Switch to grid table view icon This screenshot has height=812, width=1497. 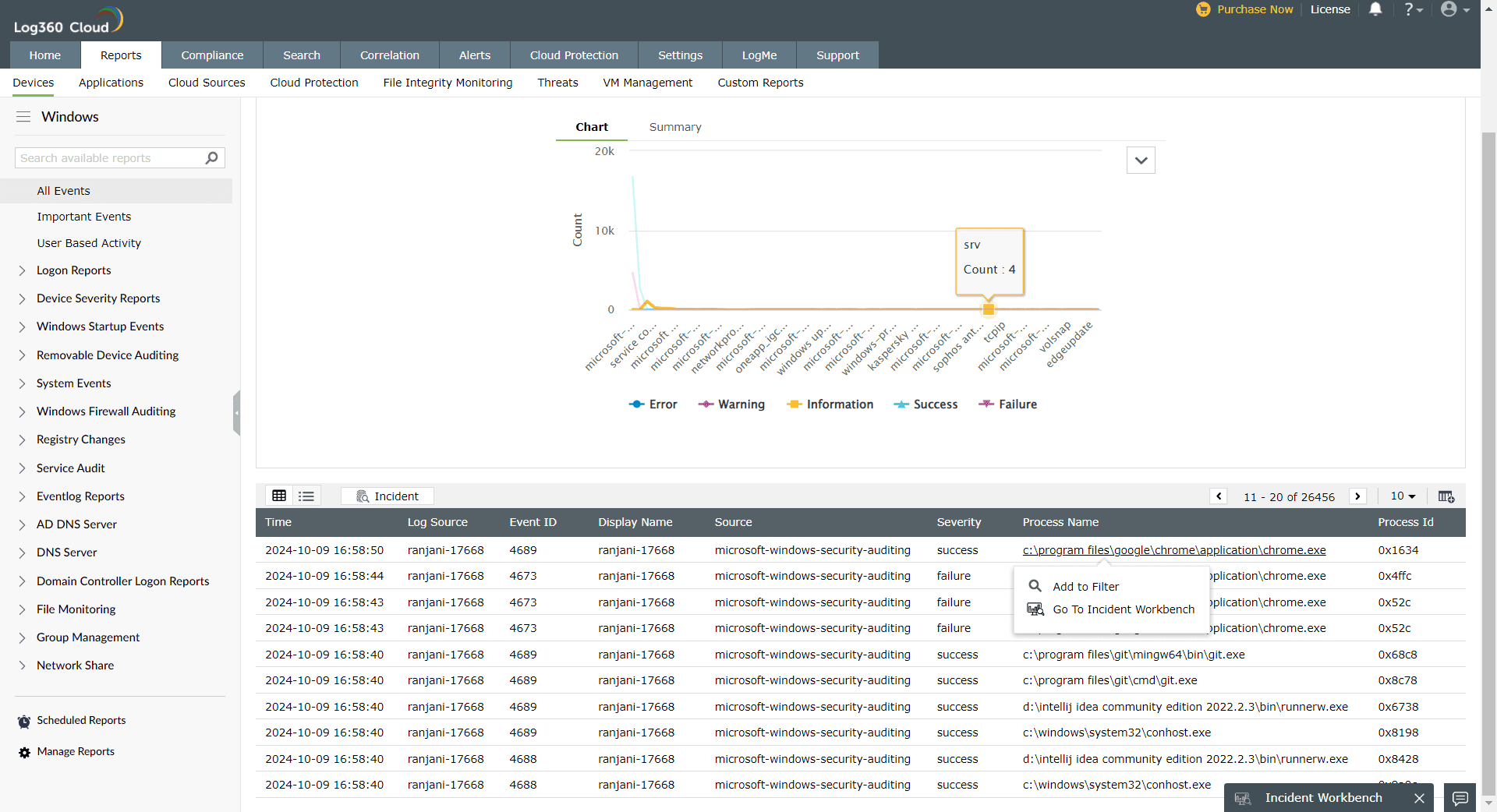279,496
